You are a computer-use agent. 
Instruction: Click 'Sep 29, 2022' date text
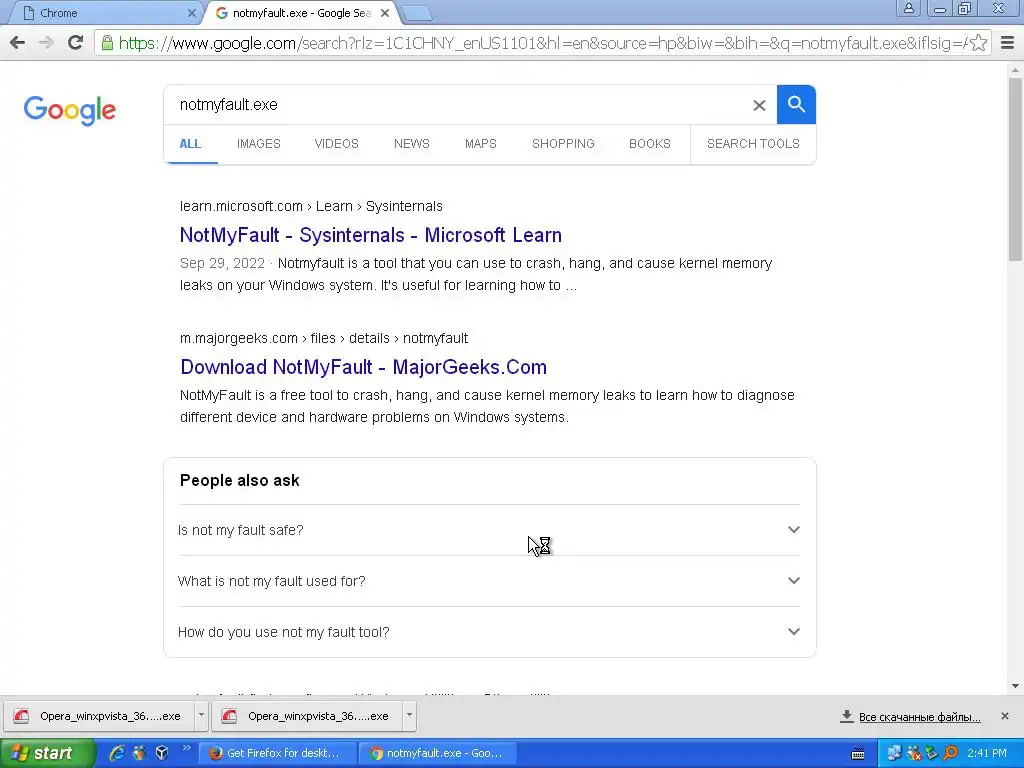click(222, 263)
